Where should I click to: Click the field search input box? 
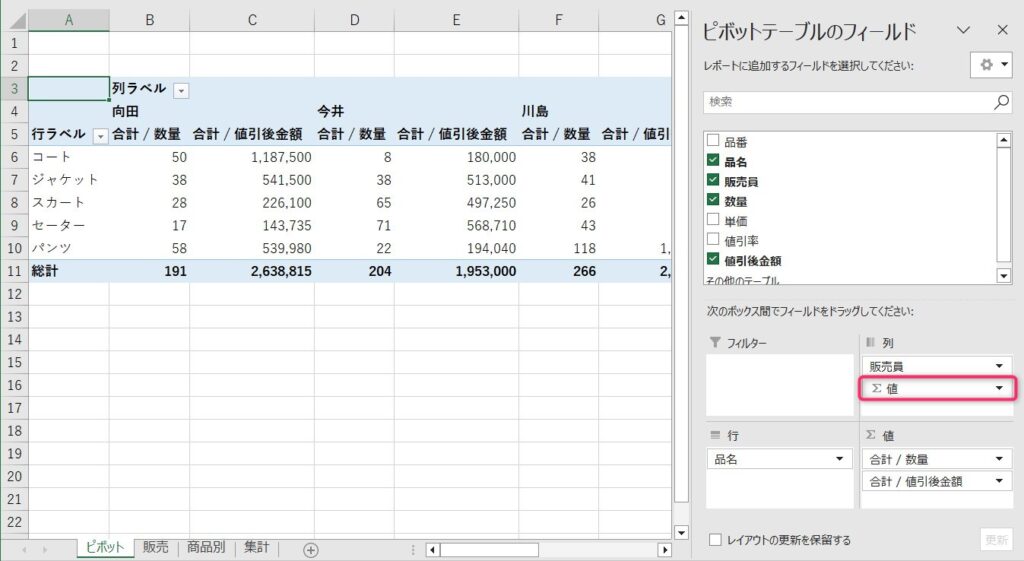pos(846,102)
